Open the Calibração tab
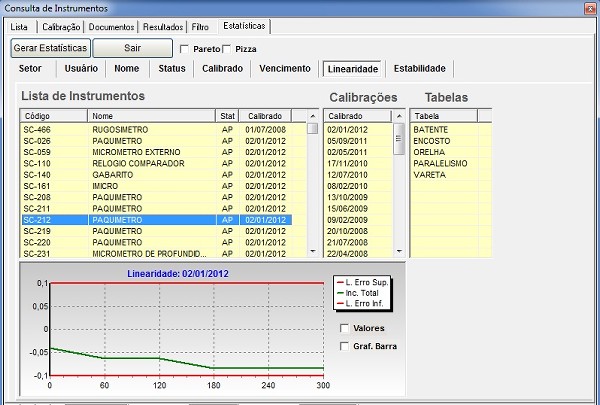 (x=61, y=27)
